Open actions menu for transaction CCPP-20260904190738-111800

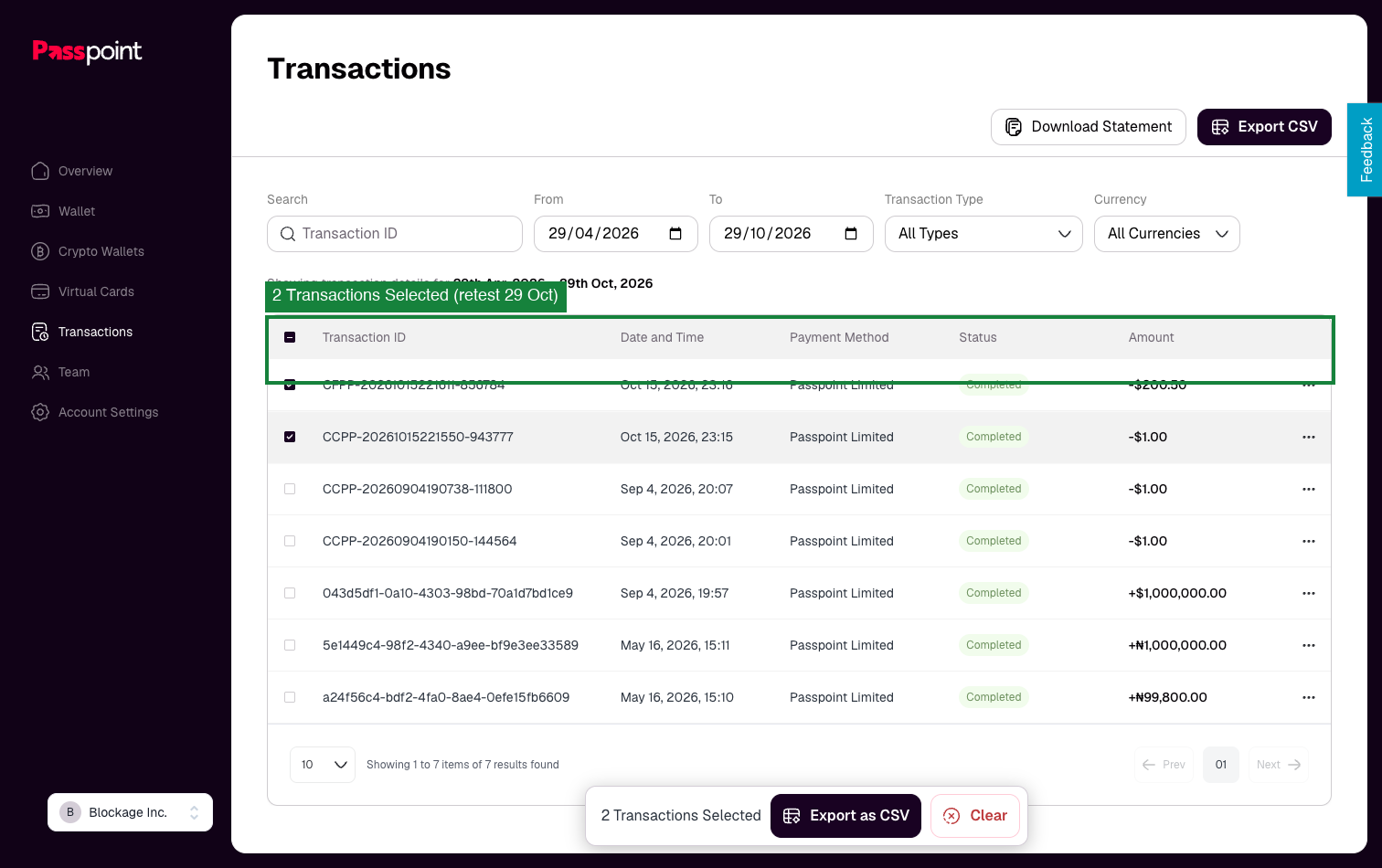(1308, 489)
